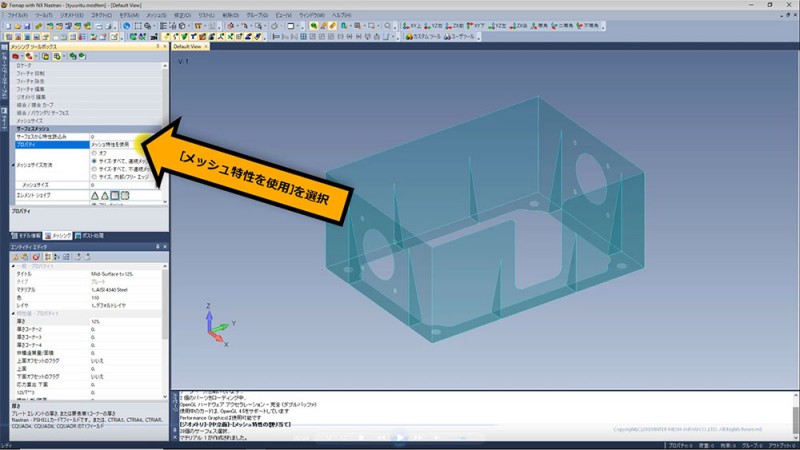Open the Tools menu
This screenshot has width=800, height=450.
point(43,15)
